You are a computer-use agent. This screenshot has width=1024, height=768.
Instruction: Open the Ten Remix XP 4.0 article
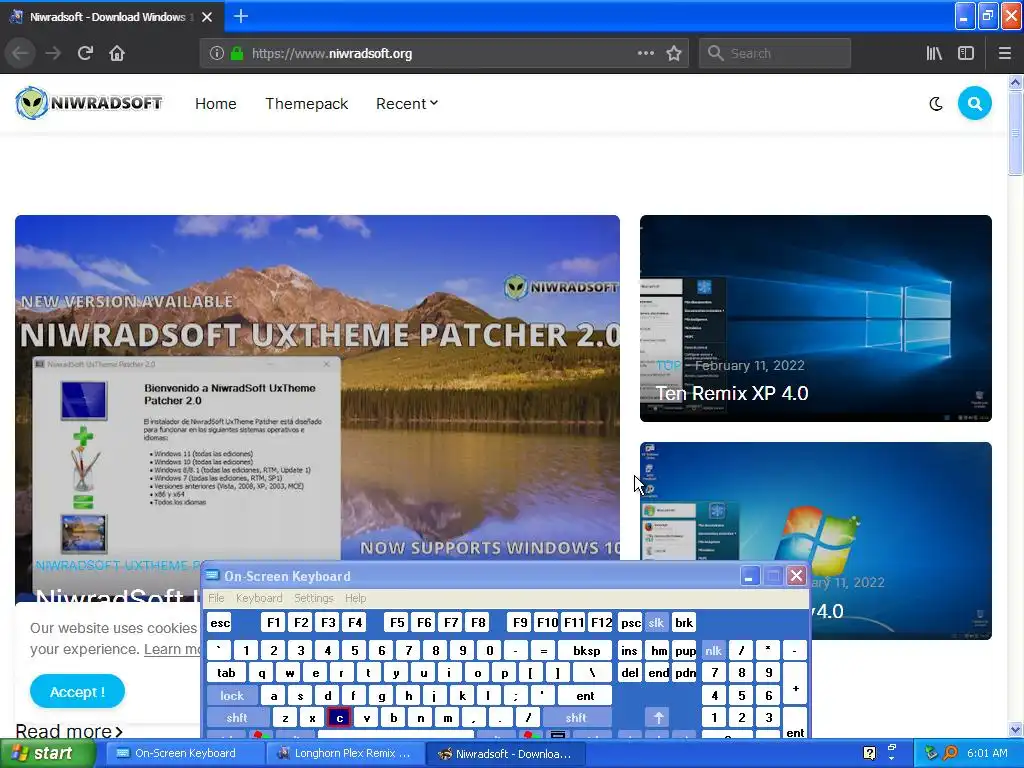pyautogui.click(x=816, y=318)
